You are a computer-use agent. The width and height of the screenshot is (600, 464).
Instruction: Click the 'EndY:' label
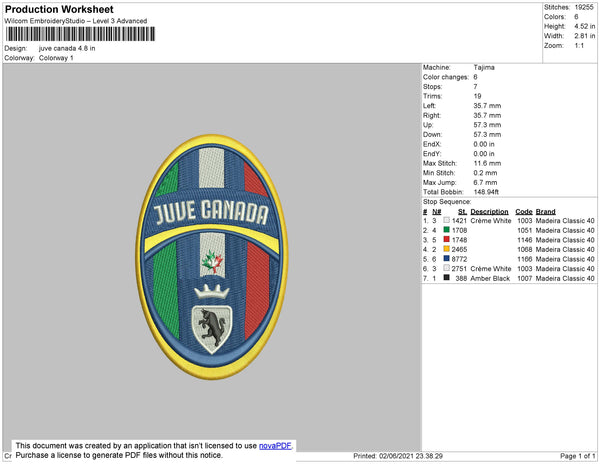[432, 154]
